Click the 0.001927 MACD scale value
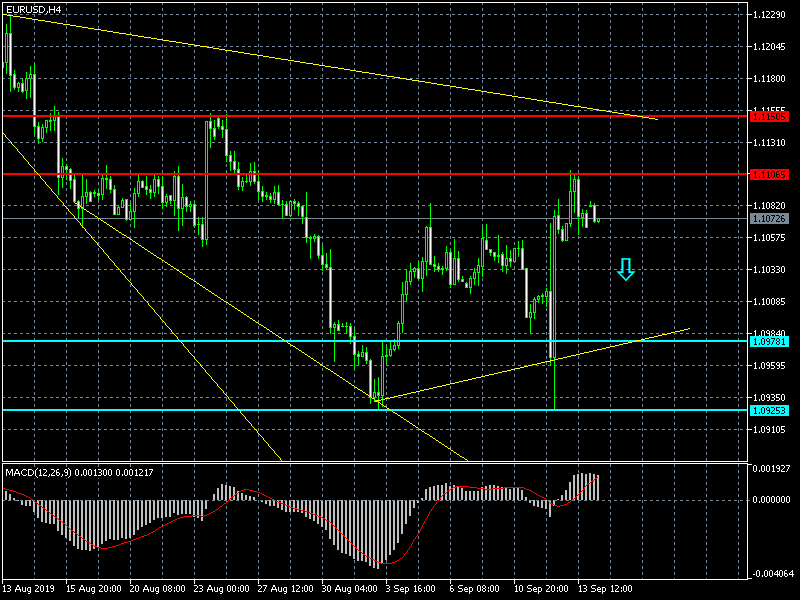The height and width of the screenshot is (600, 800). (x=771, y=469)
